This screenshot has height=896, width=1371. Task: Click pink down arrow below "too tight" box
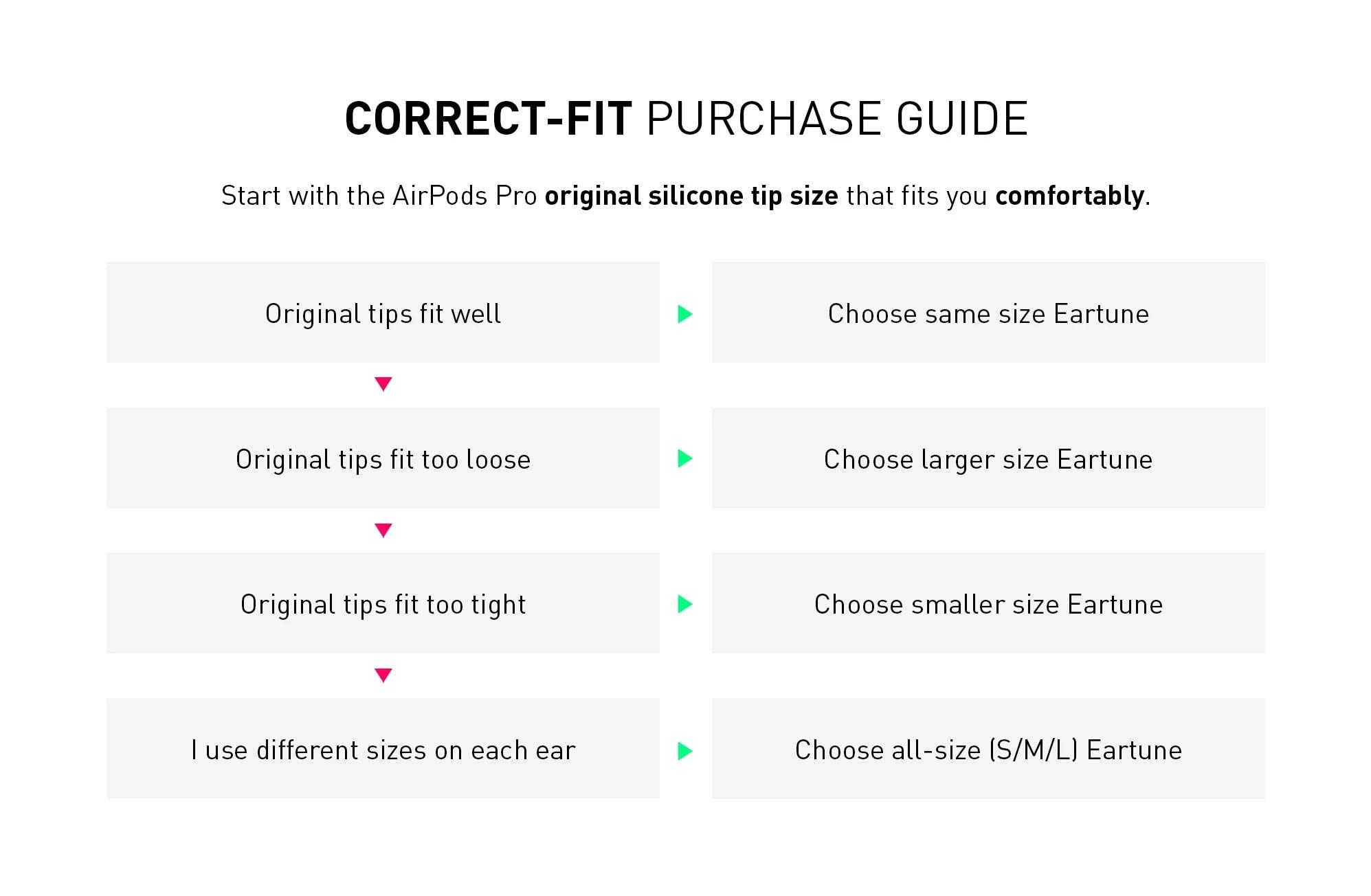point(383,675)
